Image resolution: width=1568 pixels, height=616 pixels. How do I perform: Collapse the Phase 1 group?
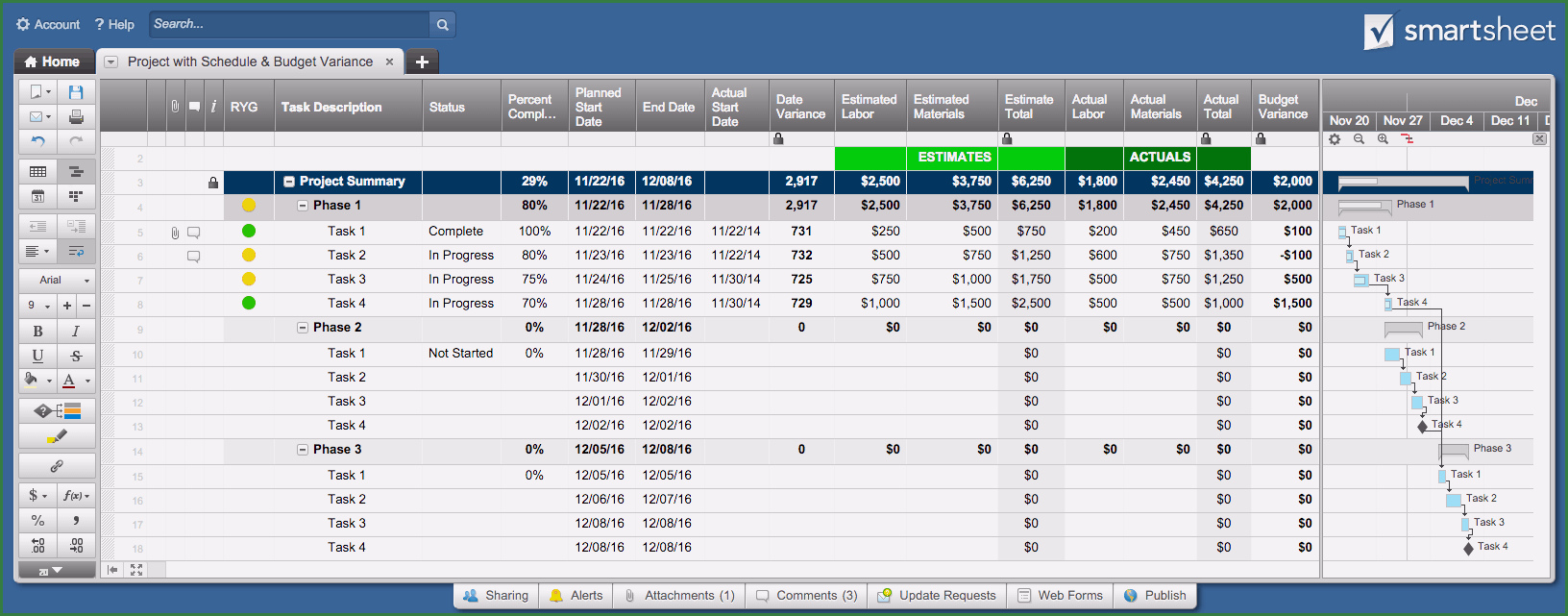[303, 206]
